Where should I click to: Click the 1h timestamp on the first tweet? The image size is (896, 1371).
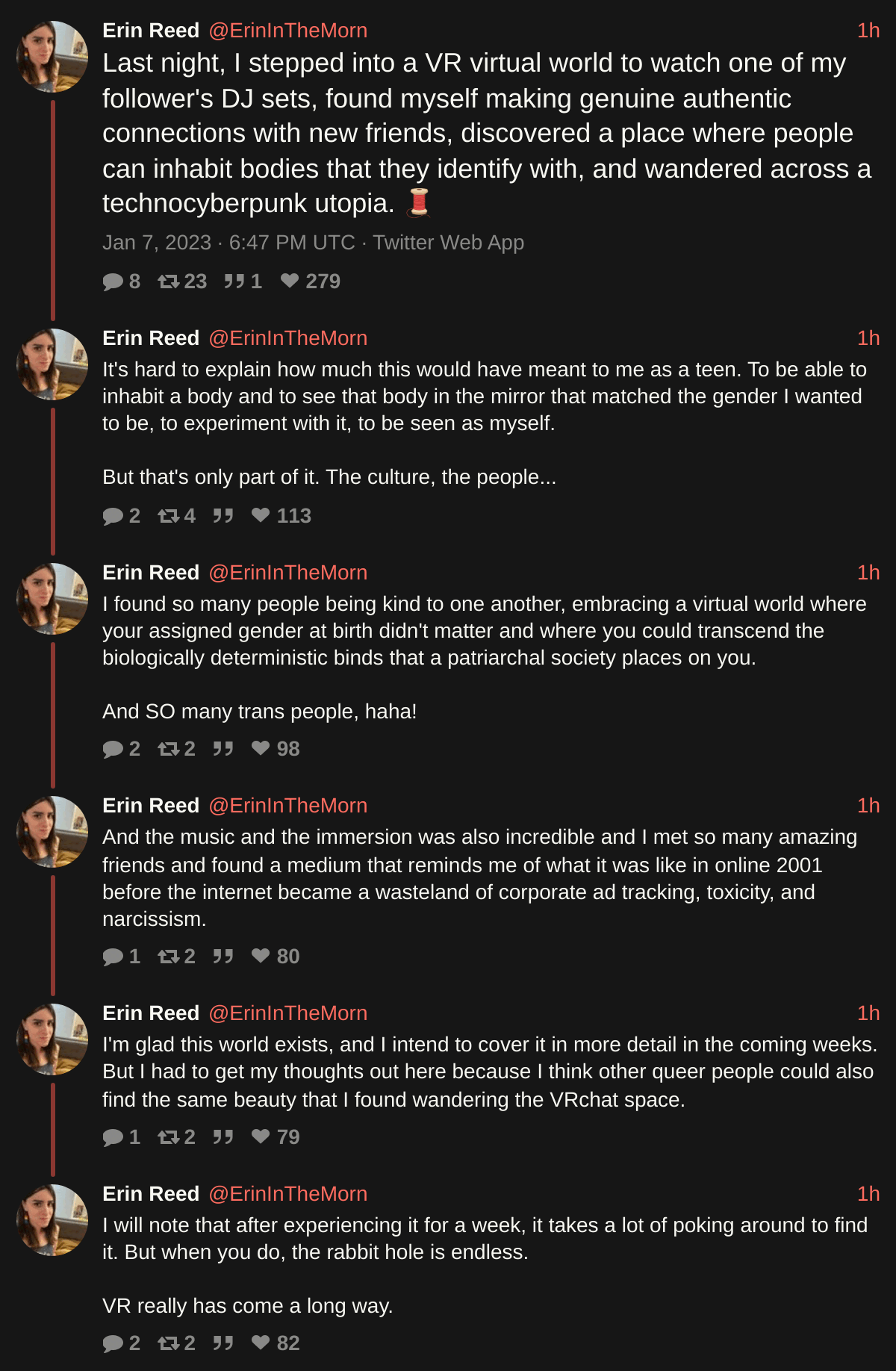tap(868, 31)
